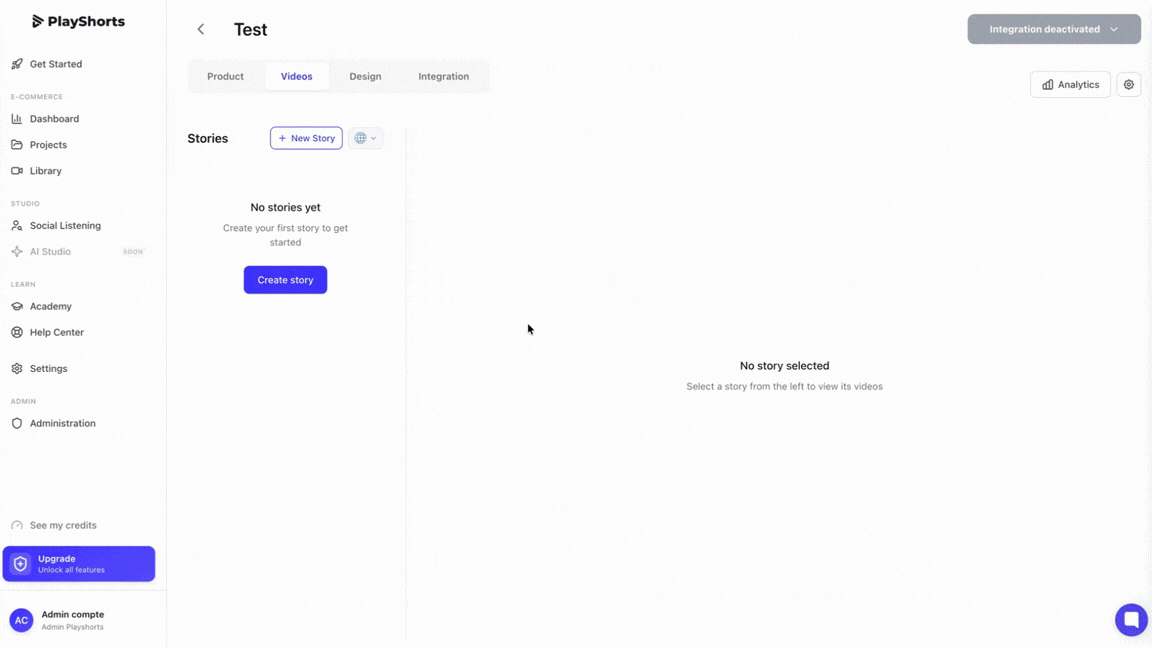Open the Integration tab

point(443,76)
